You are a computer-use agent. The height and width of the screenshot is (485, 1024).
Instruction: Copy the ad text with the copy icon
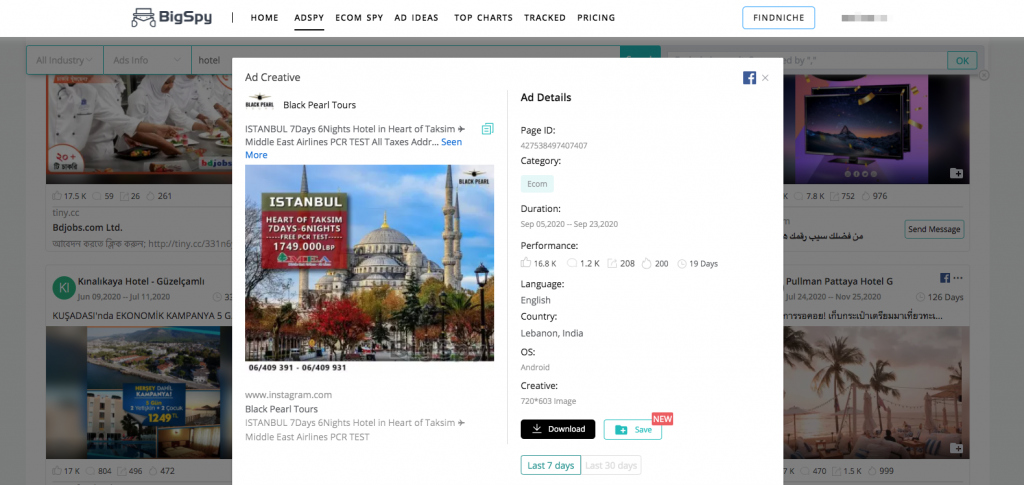click(487, 129)
